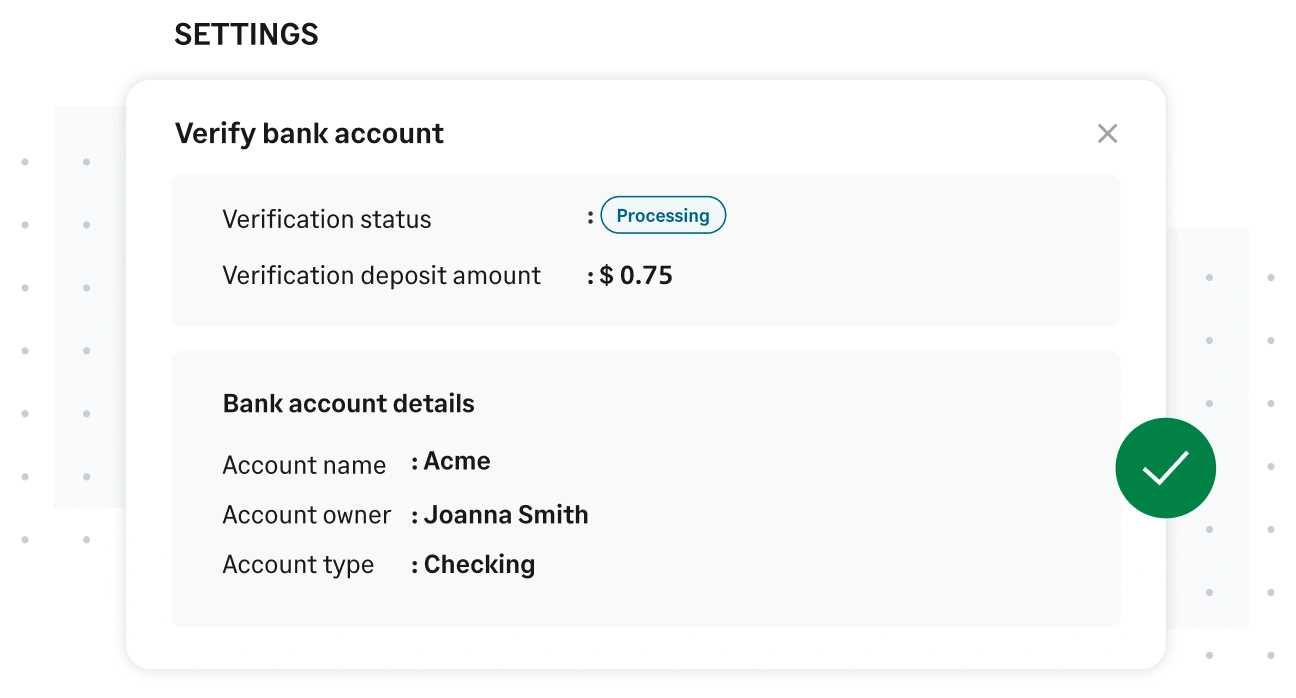Click the X close icon on dialog
1296x698 pixels.
click(1107, 133)
